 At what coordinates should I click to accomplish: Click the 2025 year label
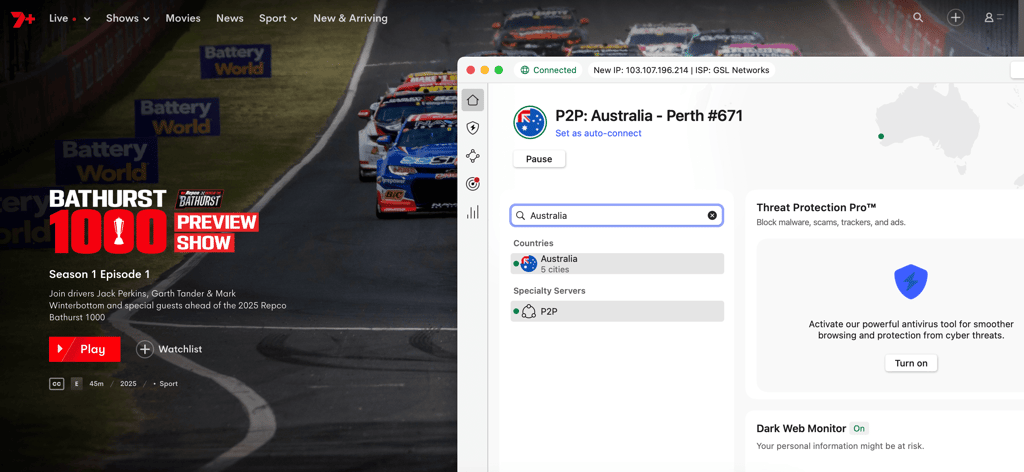(128, 384)
